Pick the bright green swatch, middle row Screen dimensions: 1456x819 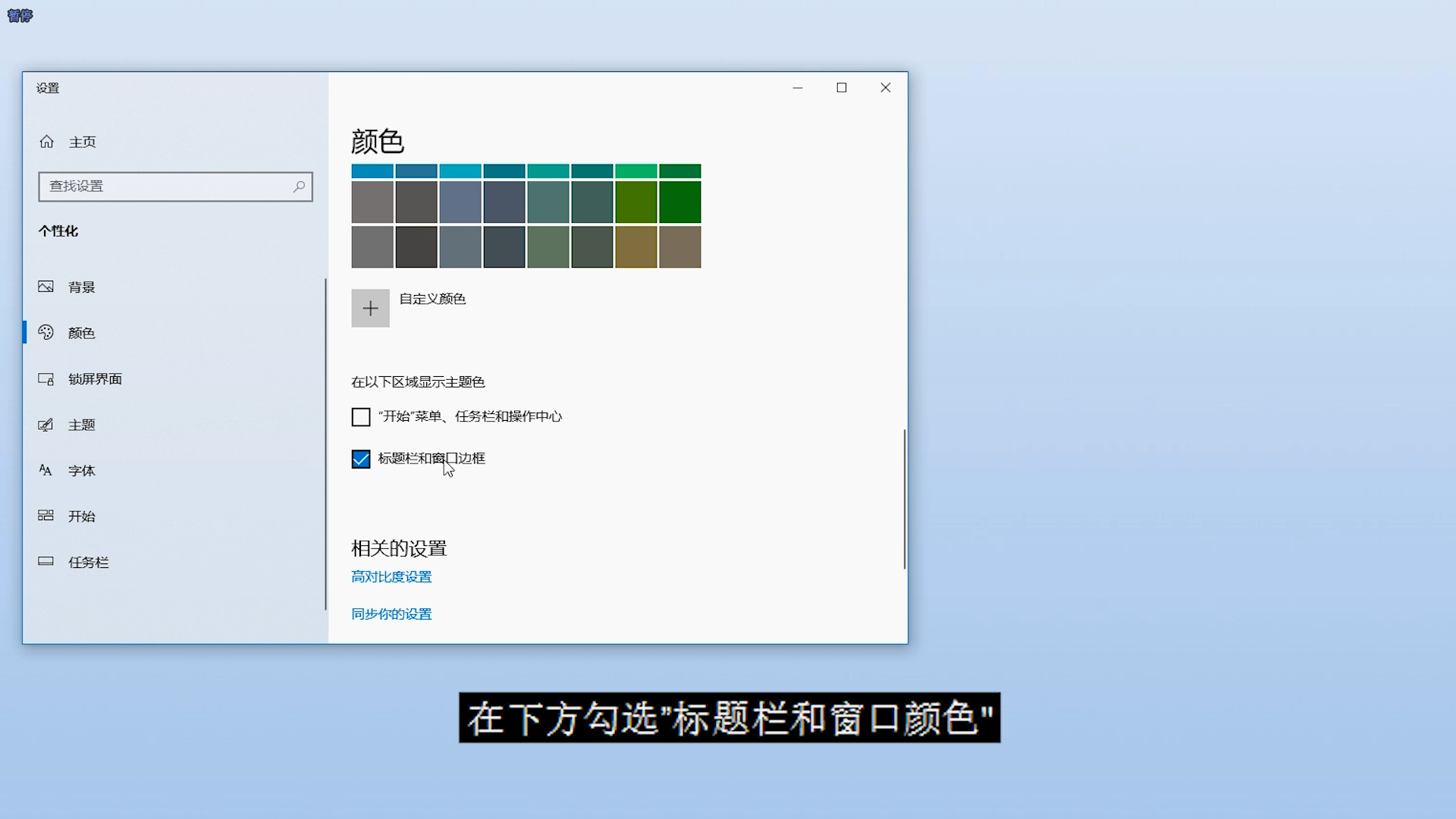pyautogui.click(x=680, y=202)
